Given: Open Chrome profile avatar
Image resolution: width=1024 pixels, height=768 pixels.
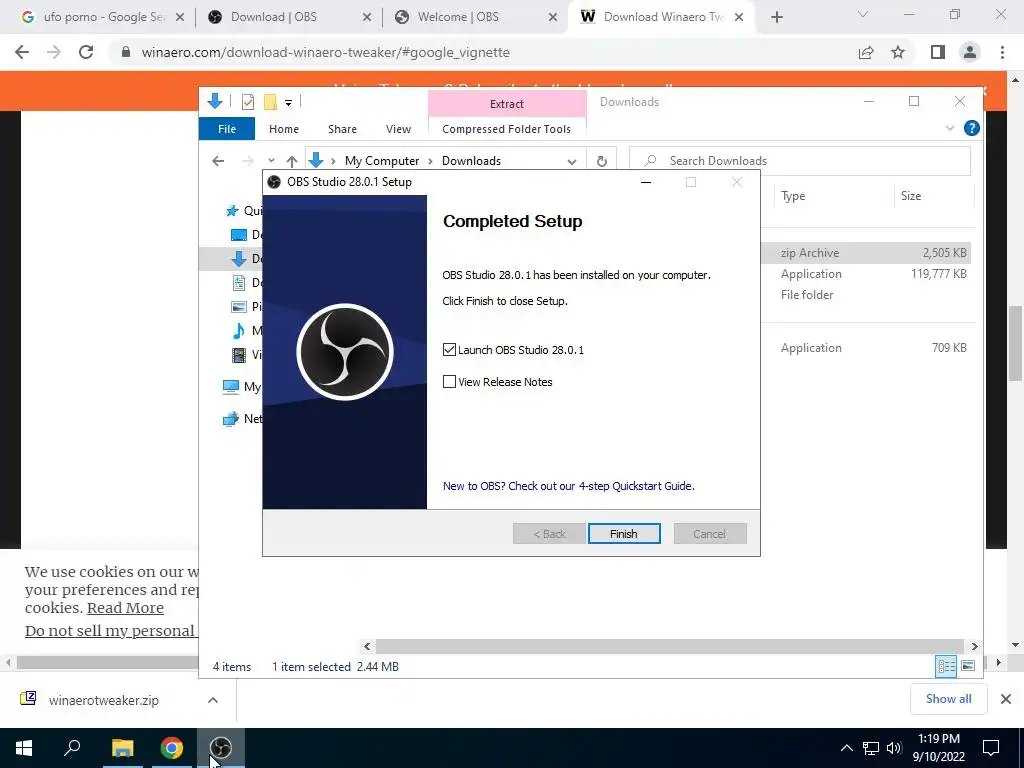Looking at the screenshot, I should [x=970, y=52].
